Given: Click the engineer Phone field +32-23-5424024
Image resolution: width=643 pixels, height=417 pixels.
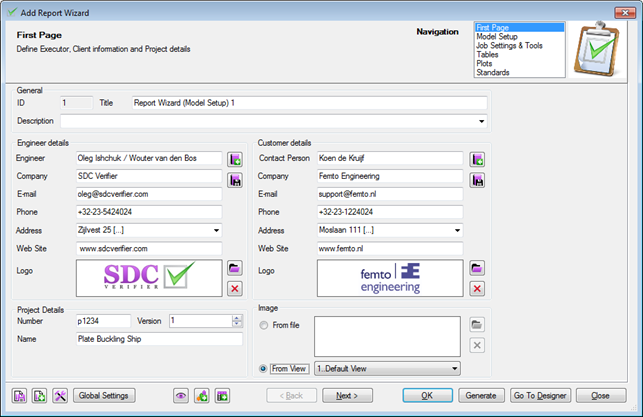Looking at the screenshot, I should coord(149,212).
